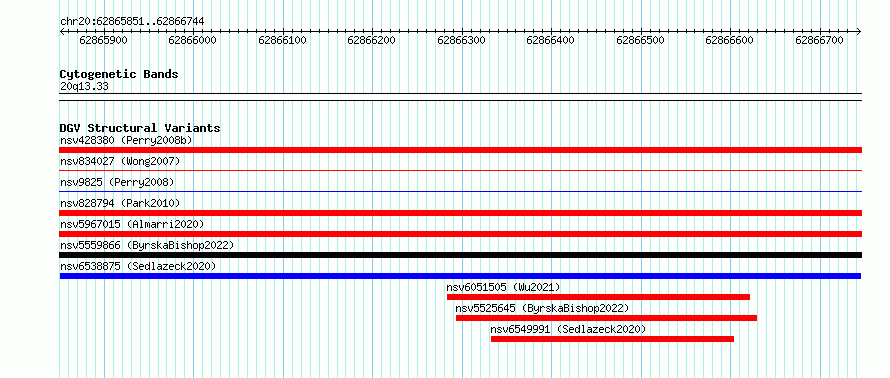This screenshot has width=890, height=378.
Task: Click ruler position 62866200
Action: 372,41
